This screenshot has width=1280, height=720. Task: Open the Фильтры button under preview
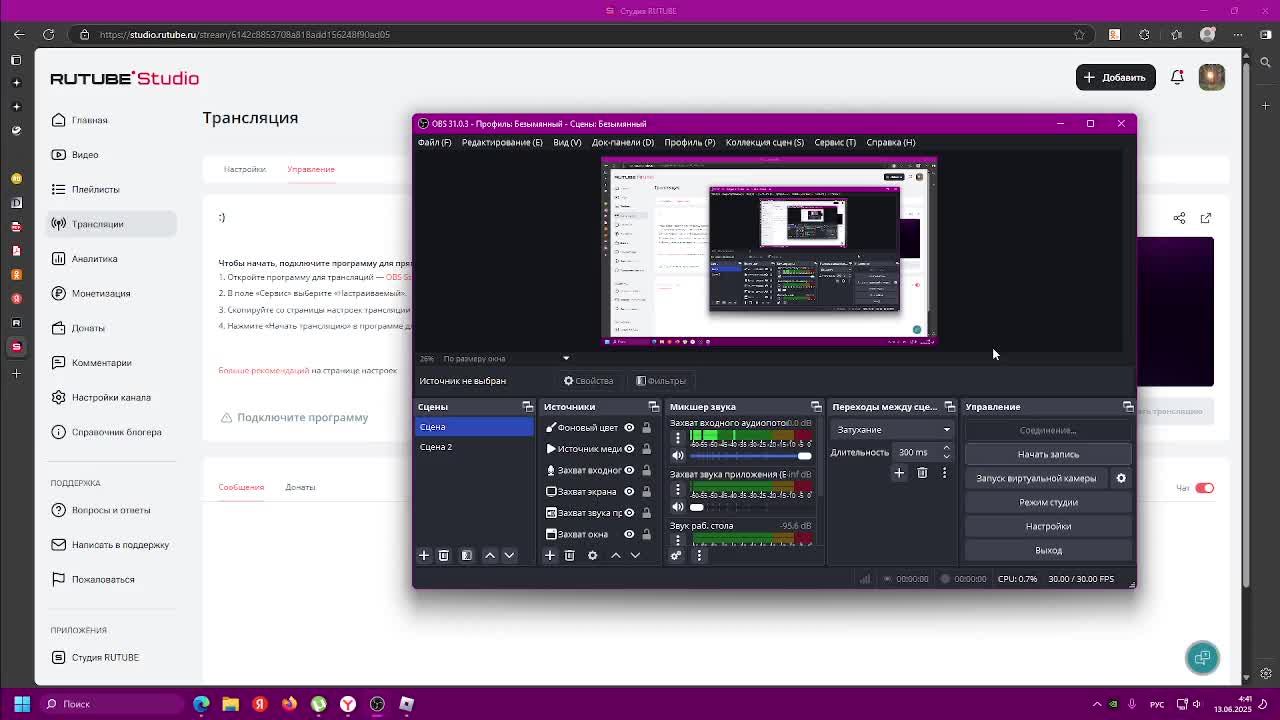click(x=661, y=381)
